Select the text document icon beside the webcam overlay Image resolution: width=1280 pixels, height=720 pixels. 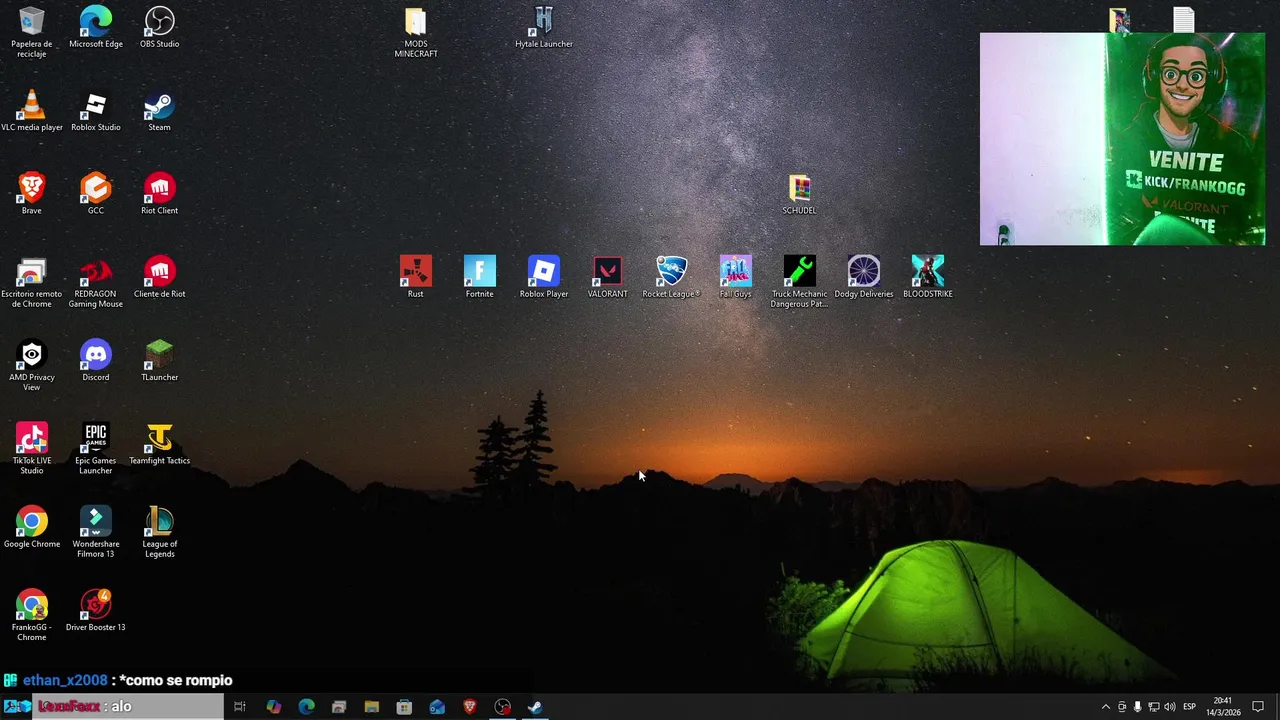(x=1184, y=20)
